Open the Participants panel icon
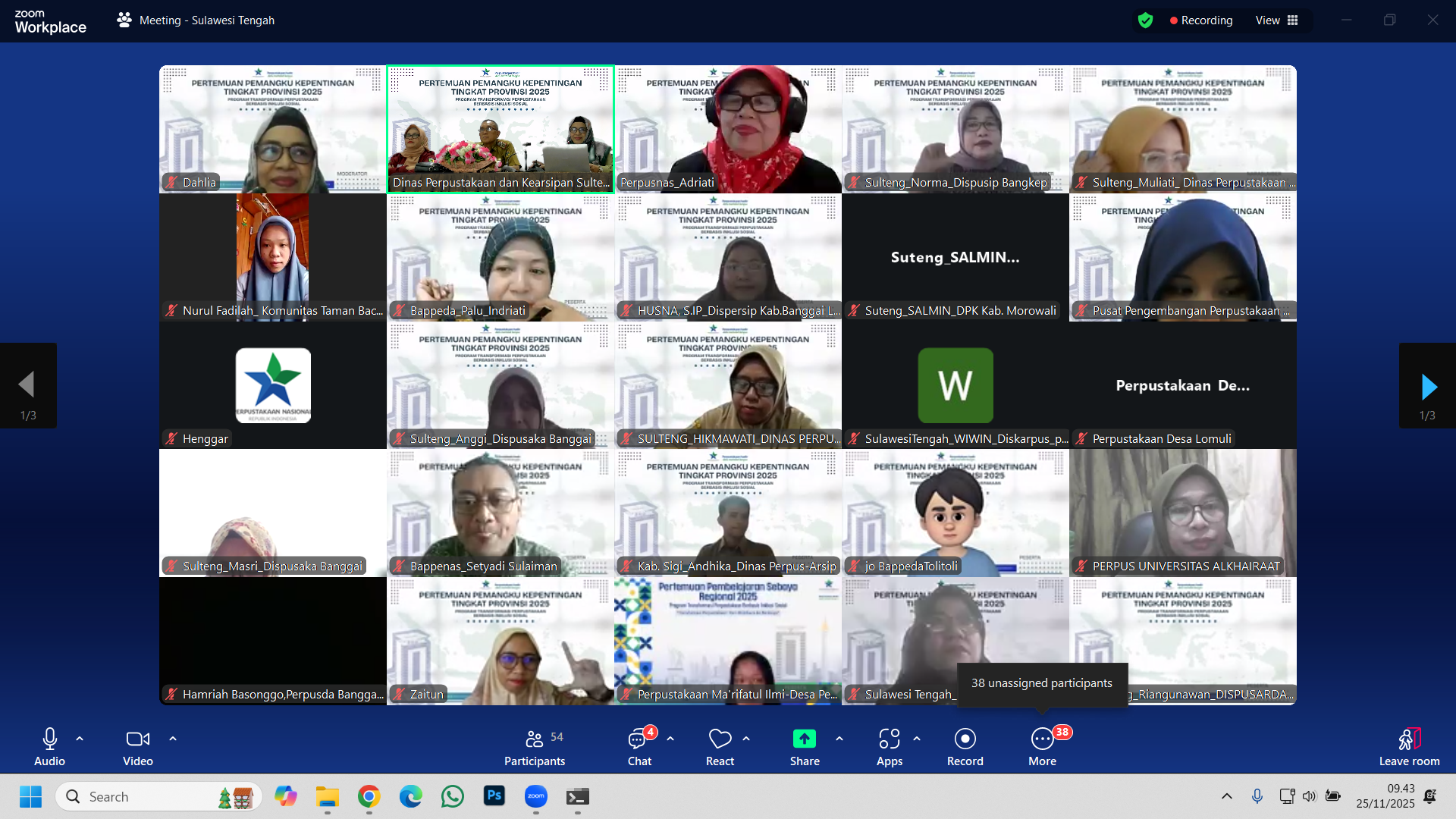1456x819 pixels. (x=535, y=739)
